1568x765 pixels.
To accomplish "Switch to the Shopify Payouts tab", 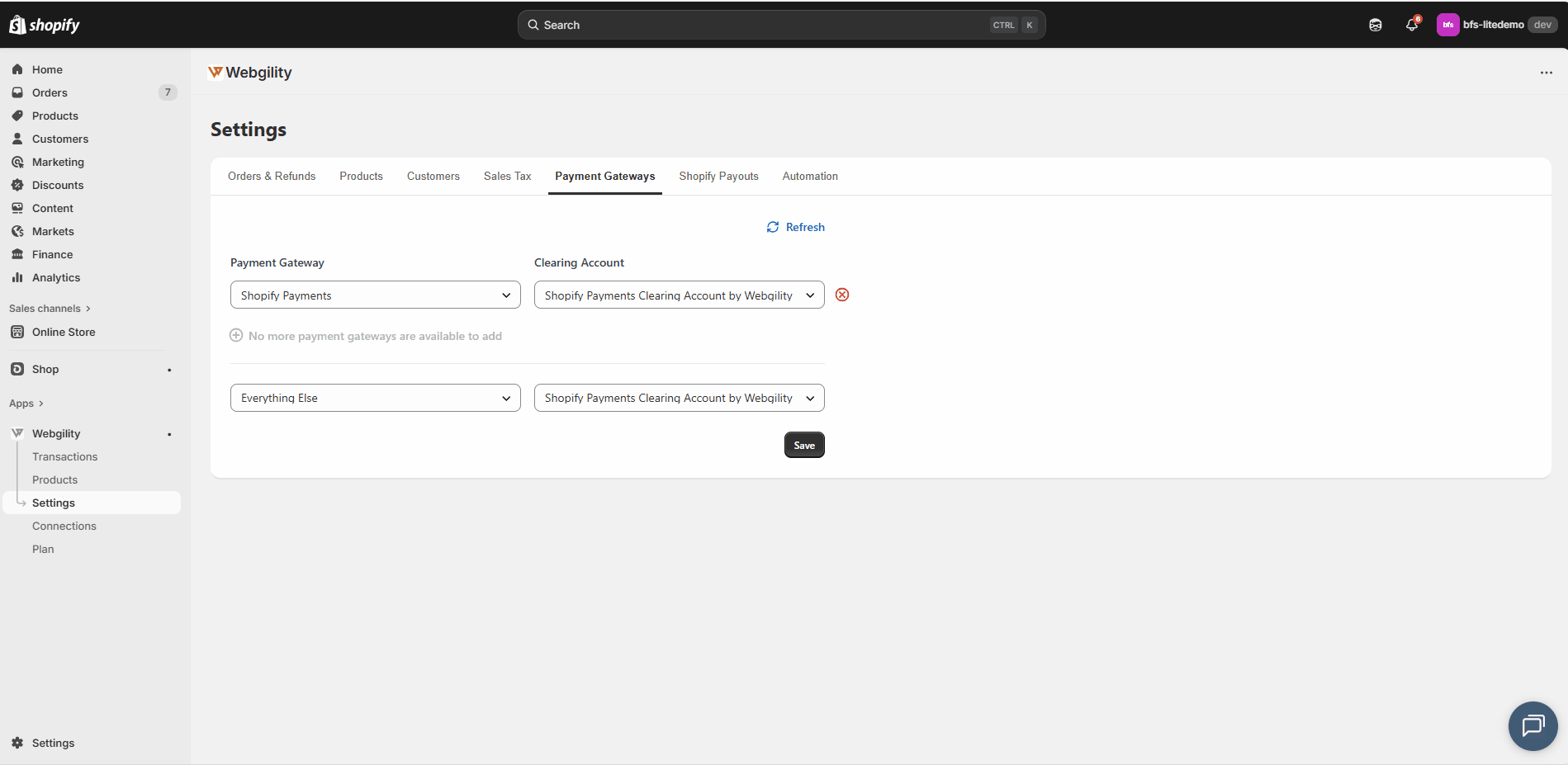I will pos(718,176).
